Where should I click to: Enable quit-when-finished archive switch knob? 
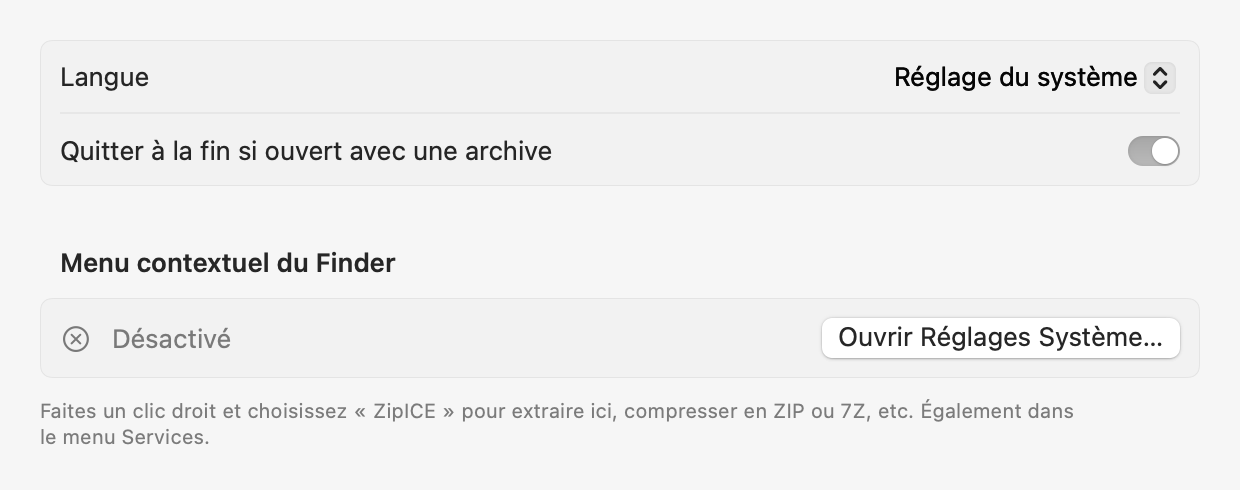coord(1165,152)
